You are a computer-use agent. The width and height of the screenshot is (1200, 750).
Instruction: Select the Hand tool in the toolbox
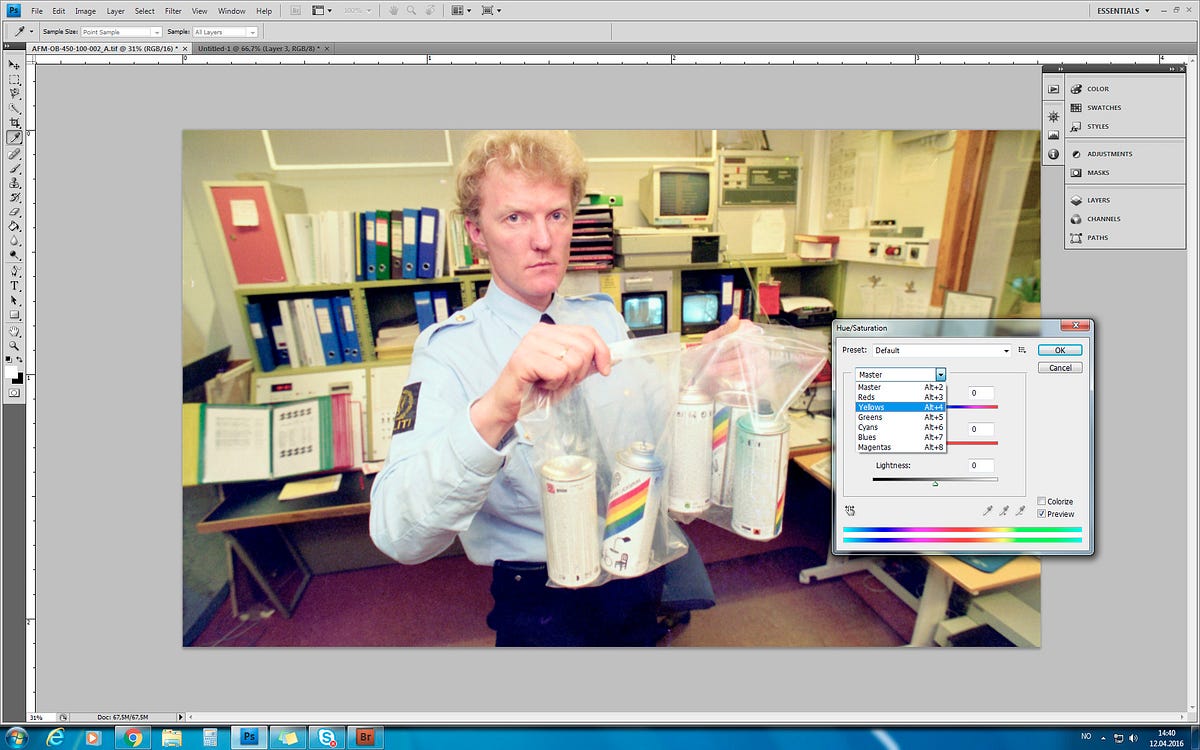[15, 332]
